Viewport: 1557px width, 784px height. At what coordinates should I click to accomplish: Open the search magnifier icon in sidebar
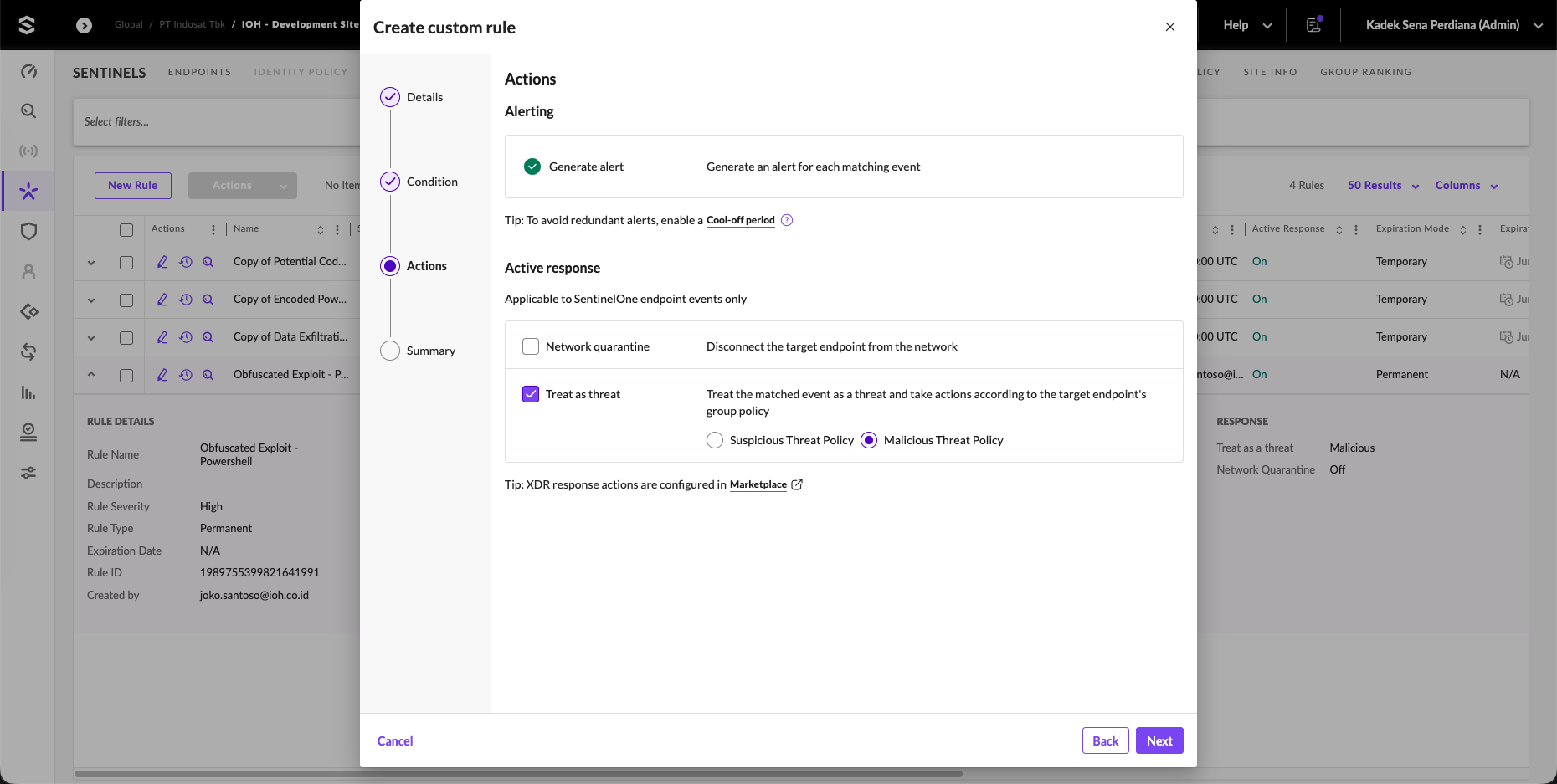pos(28,111)
